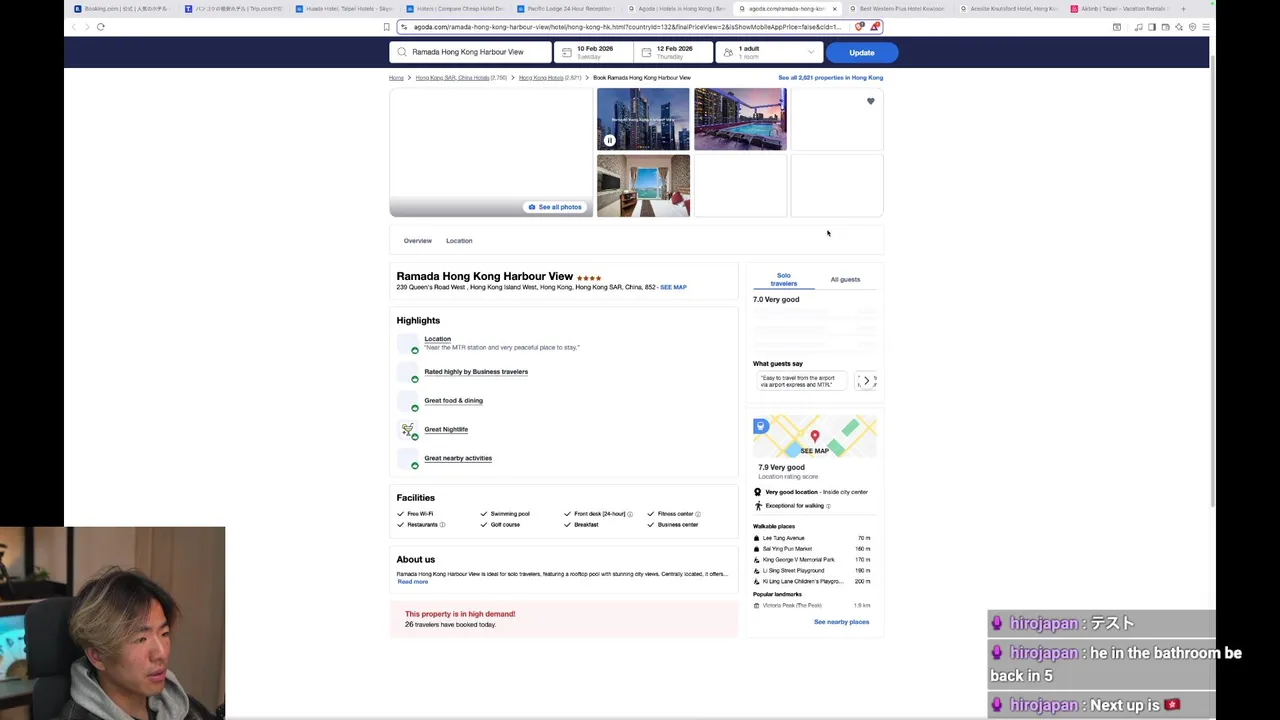The height and width of the screenshot is (720, 1280).
Task: Click the Brave shields icon in the address bar
Action: [860, 27]
